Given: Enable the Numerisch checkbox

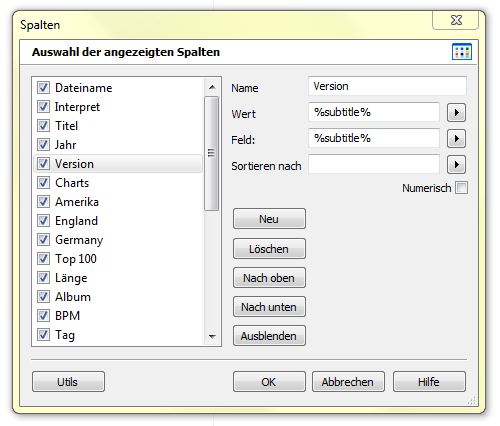Looking at the screenshot, I should (462, 188).
